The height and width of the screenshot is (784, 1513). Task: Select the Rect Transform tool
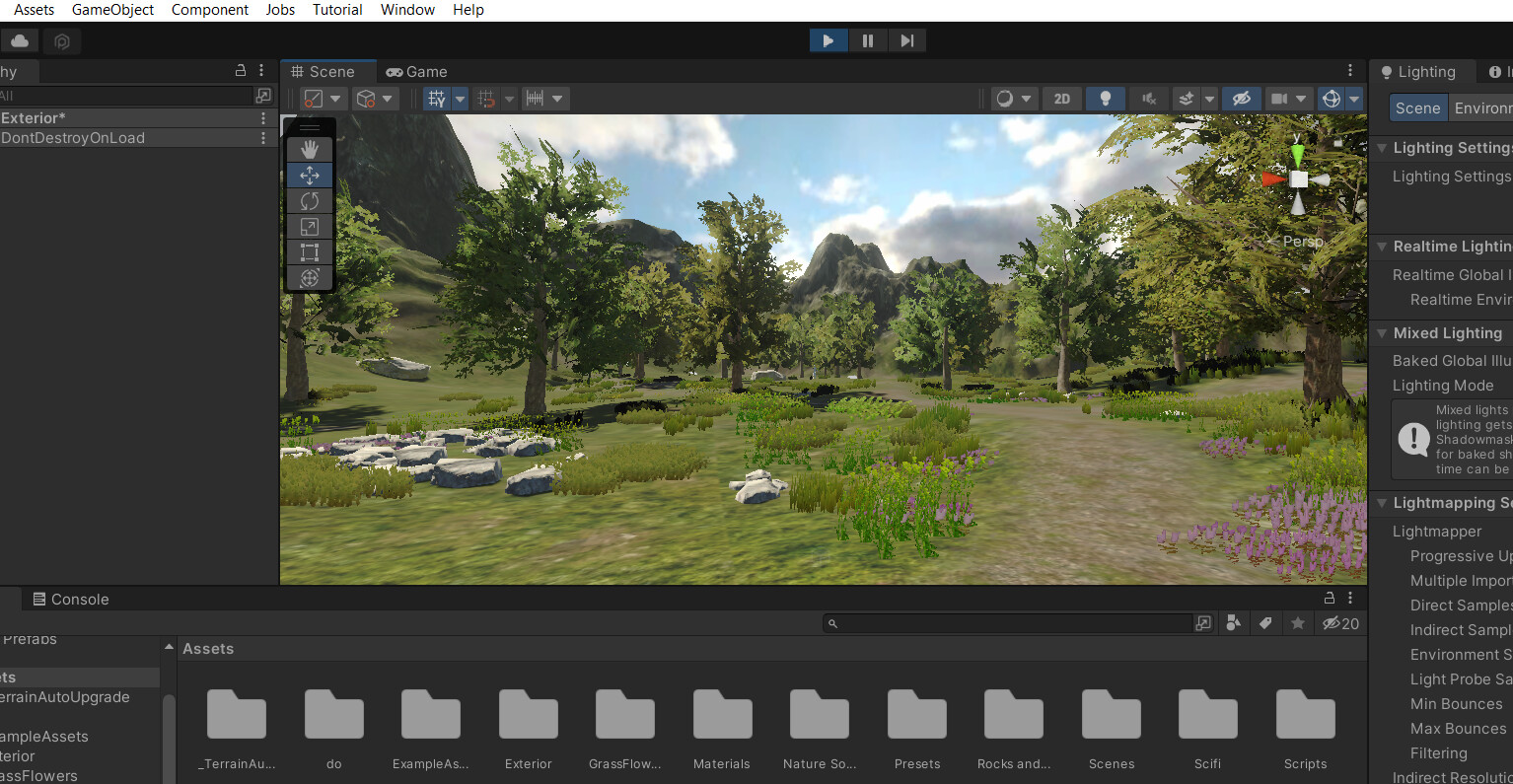coord(309,251)
